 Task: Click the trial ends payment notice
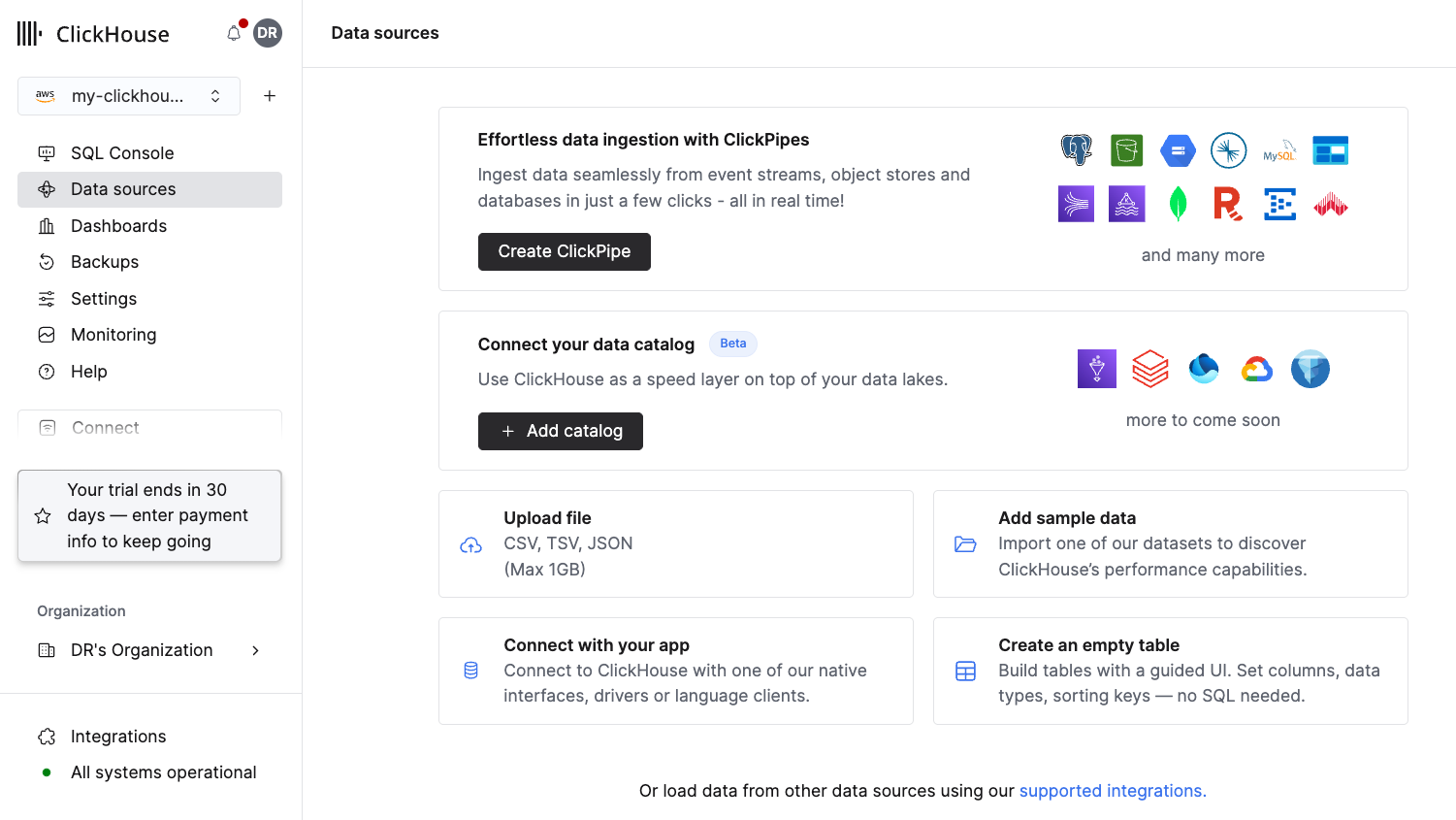click(x=149, y=515)
